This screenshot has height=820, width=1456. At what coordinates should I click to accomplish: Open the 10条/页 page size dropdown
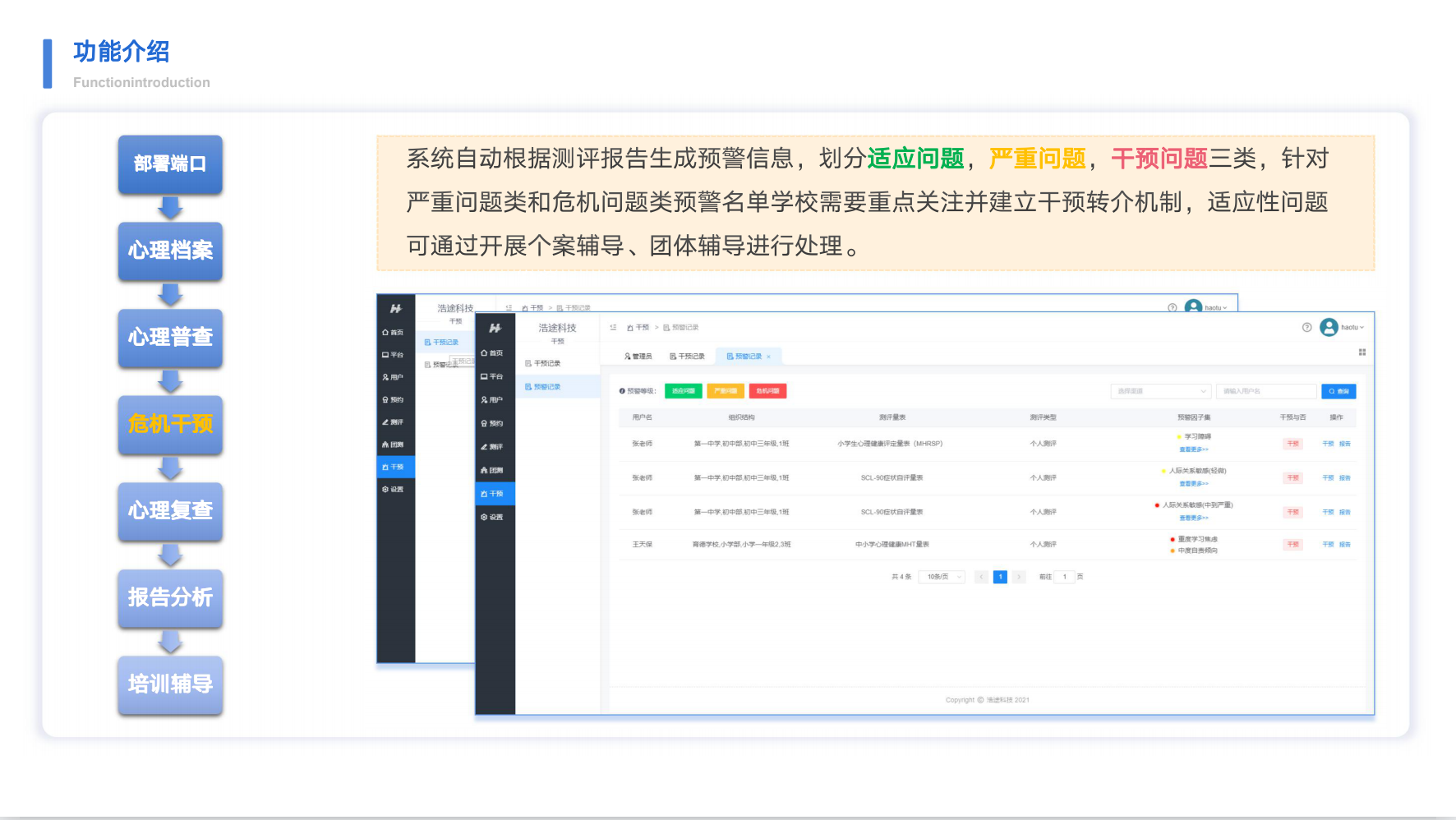(942, 577)
